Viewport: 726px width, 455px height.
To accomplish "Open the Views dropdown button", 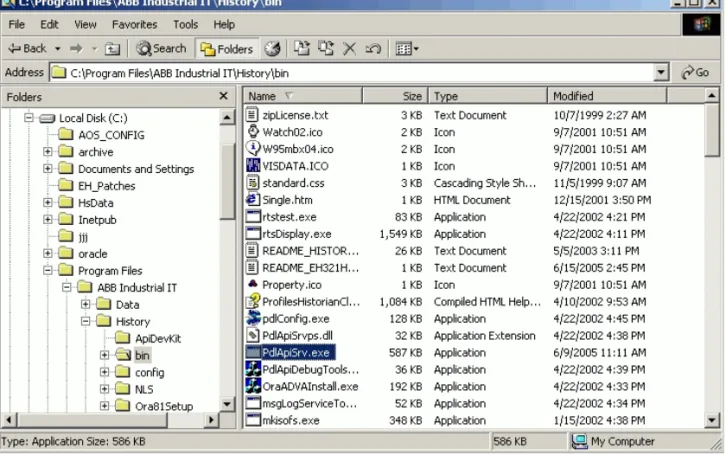I will (407, 48).
